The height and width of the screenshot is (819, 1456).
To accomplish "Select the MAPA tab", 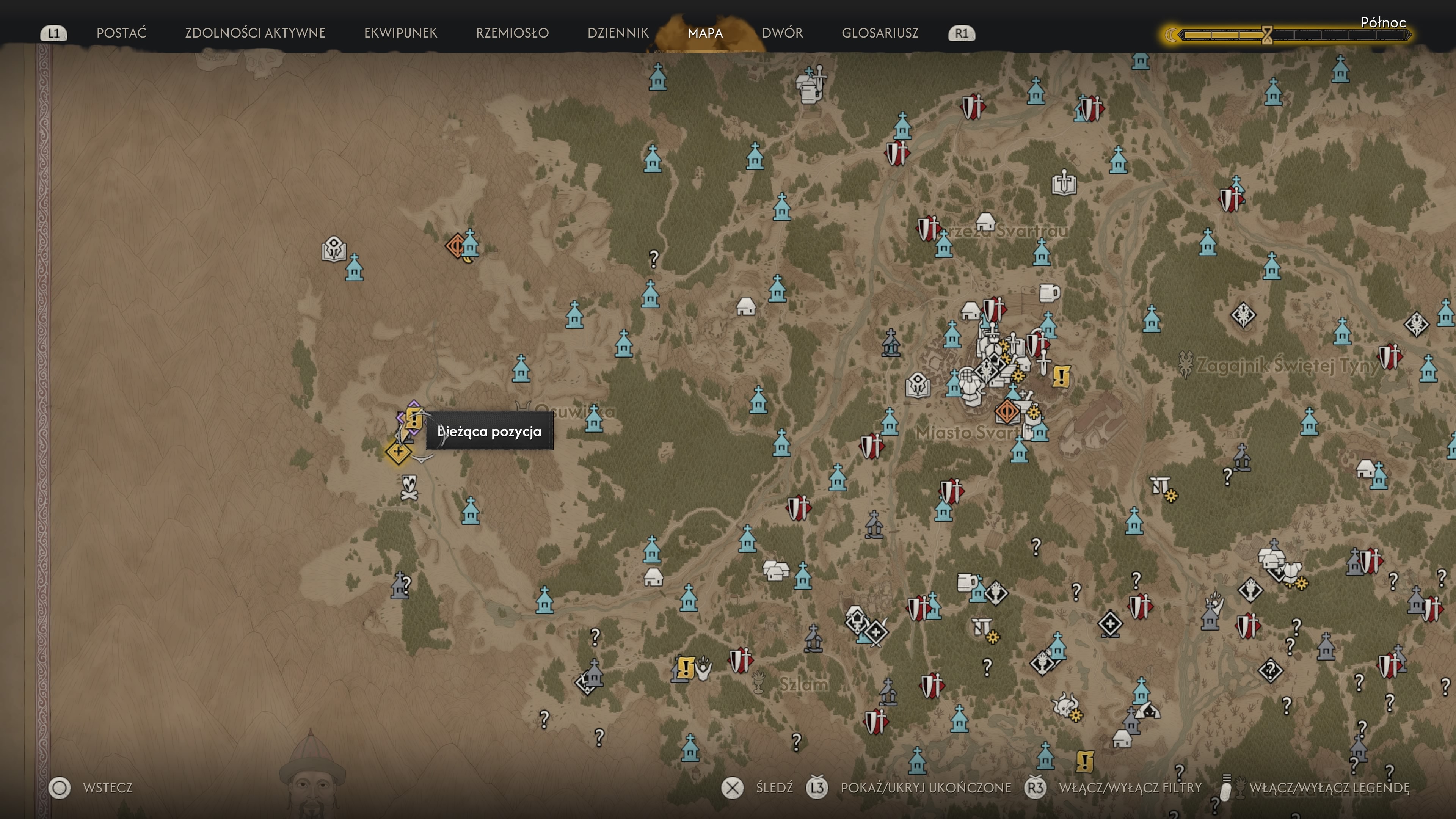I will [705, 33].
